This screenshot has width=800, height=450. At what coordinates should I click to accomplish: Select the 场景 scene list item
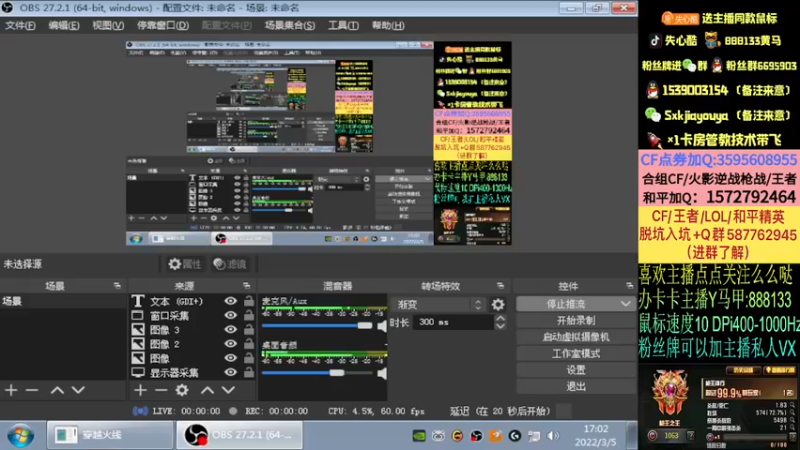(x=63, y=301)
